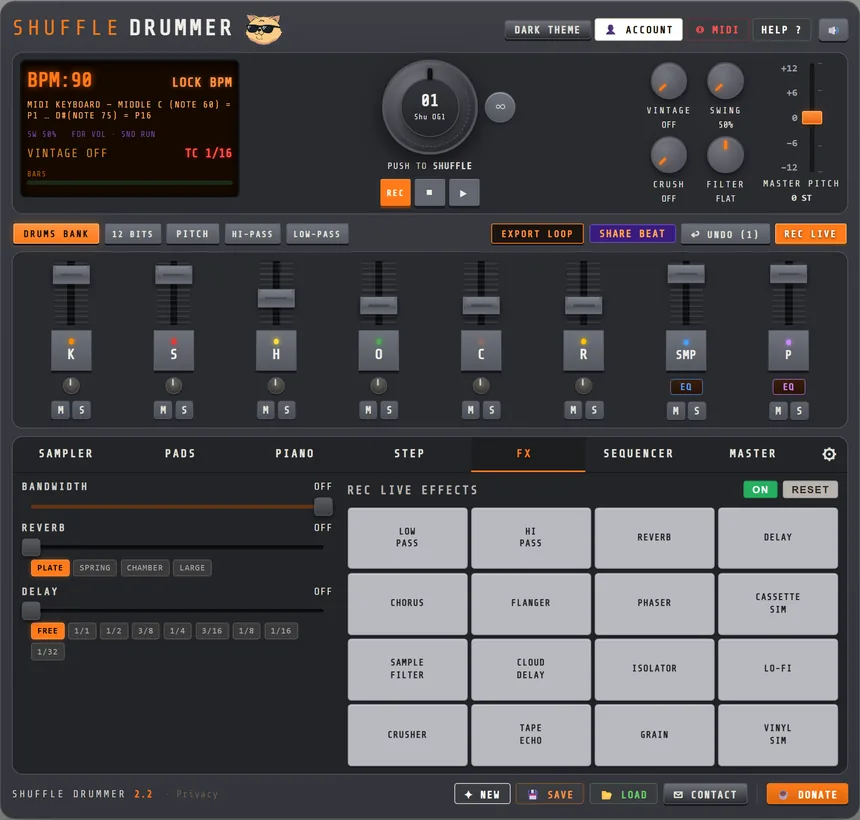The image size is (860, 820).
Task: Toggle REC live effects ON switch
Action: click(760, 489)
